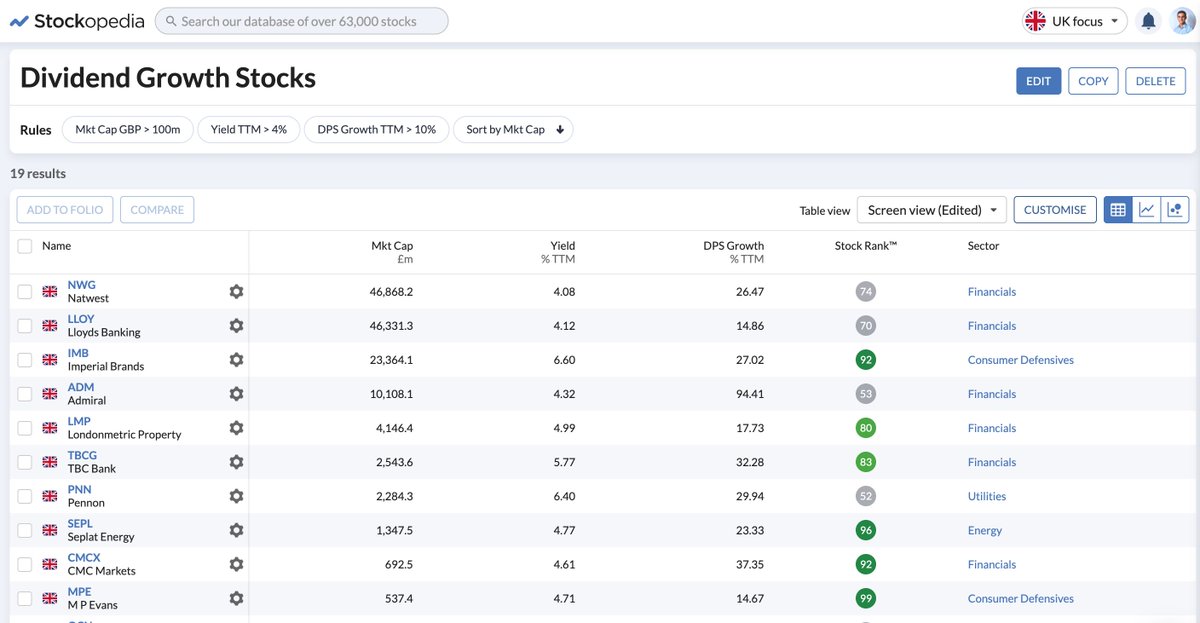This screenshot has width=1200, height=623.
Task: Tick the checkbox for Admiral
Action: click(x=25, y=394)
